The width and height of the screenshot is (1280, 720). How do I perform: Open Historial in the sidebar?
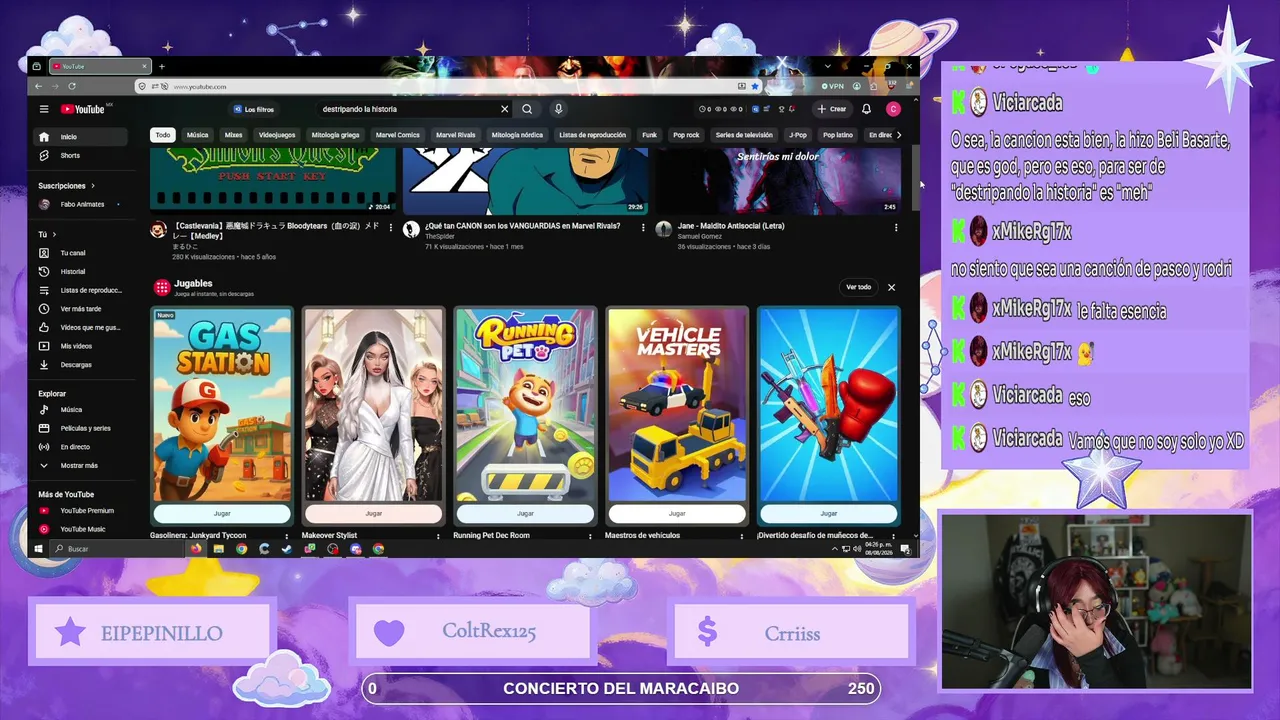click(80, 271)
